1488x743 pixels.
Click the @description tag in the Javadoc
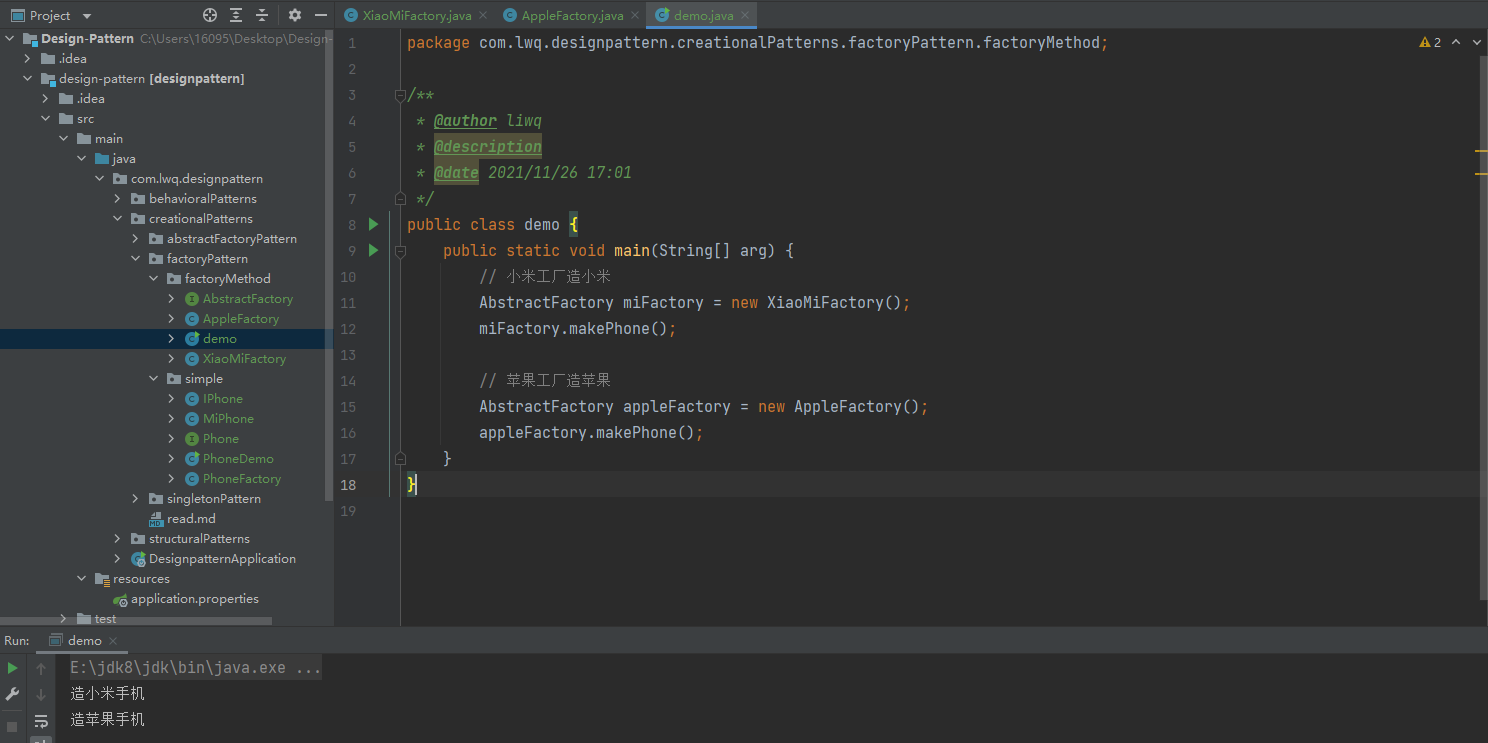point(487,146)
